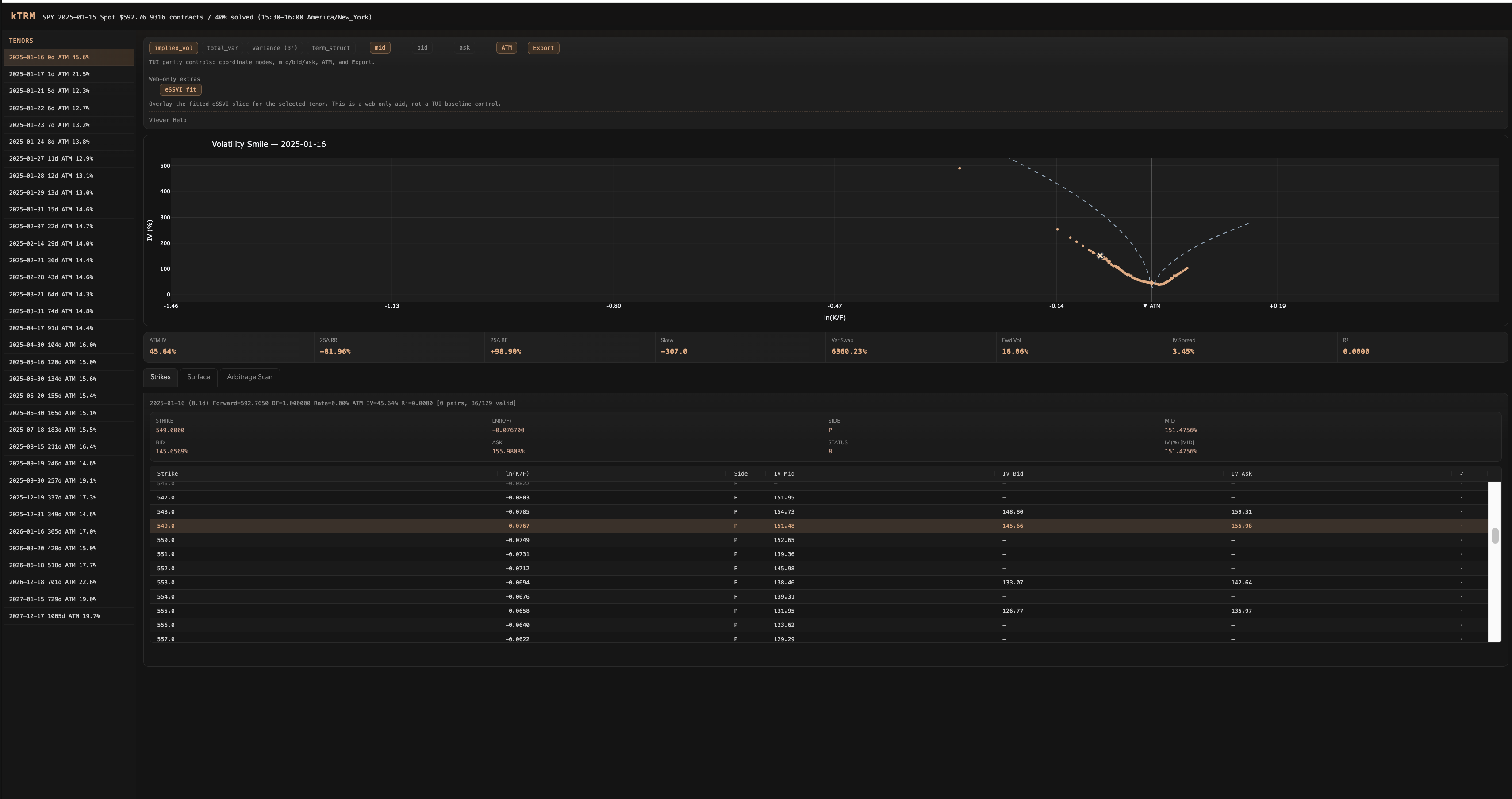The width and height of the screenshot is (1512, 799).
Task: Select mid quote mode
Action: coord(380,47)
